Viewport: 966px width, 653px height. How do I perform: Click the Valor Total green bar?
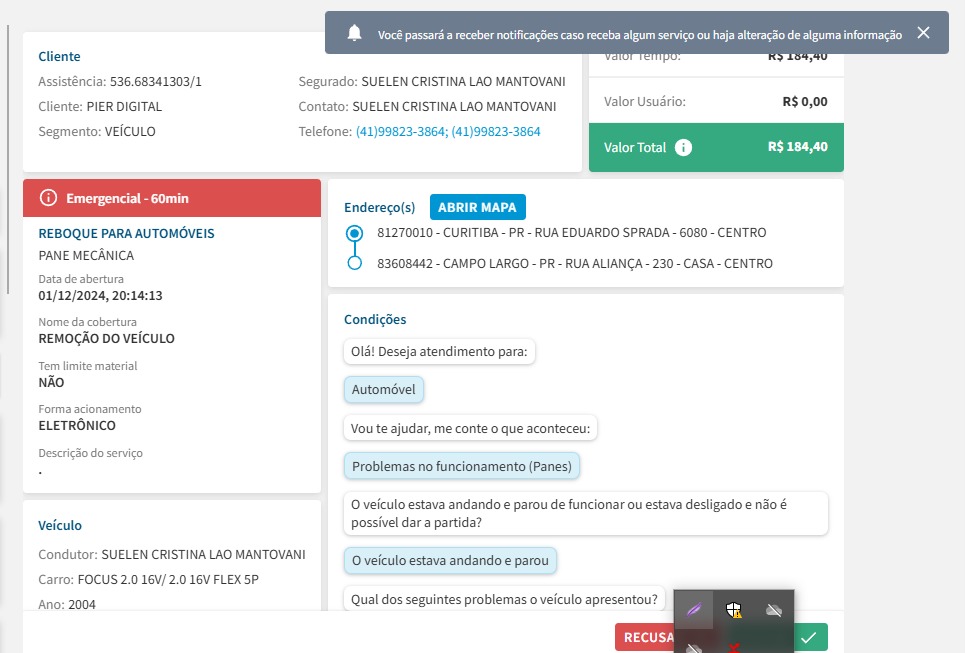coord(716,147)
